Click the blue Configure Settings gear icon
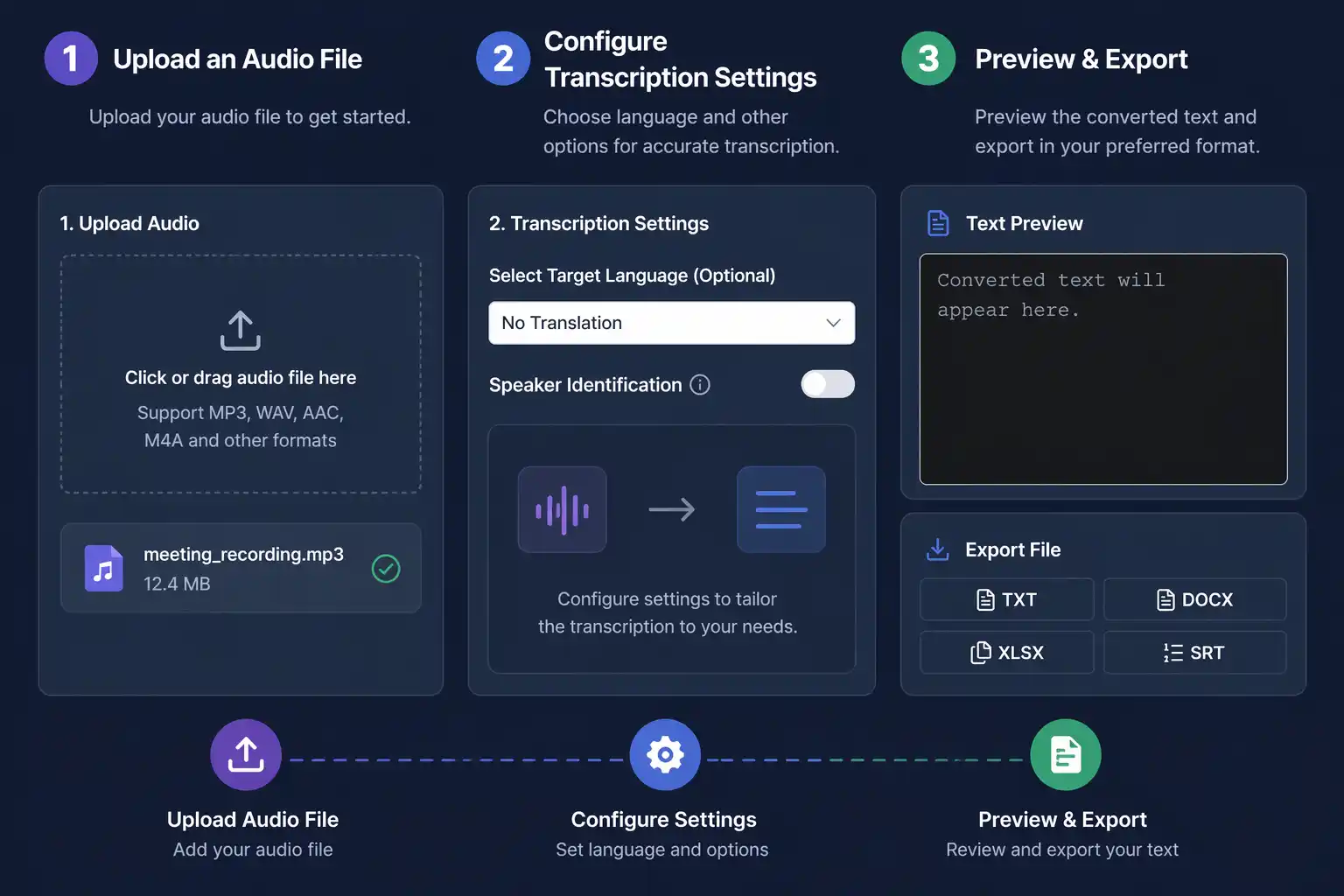 tap(665, 754)
